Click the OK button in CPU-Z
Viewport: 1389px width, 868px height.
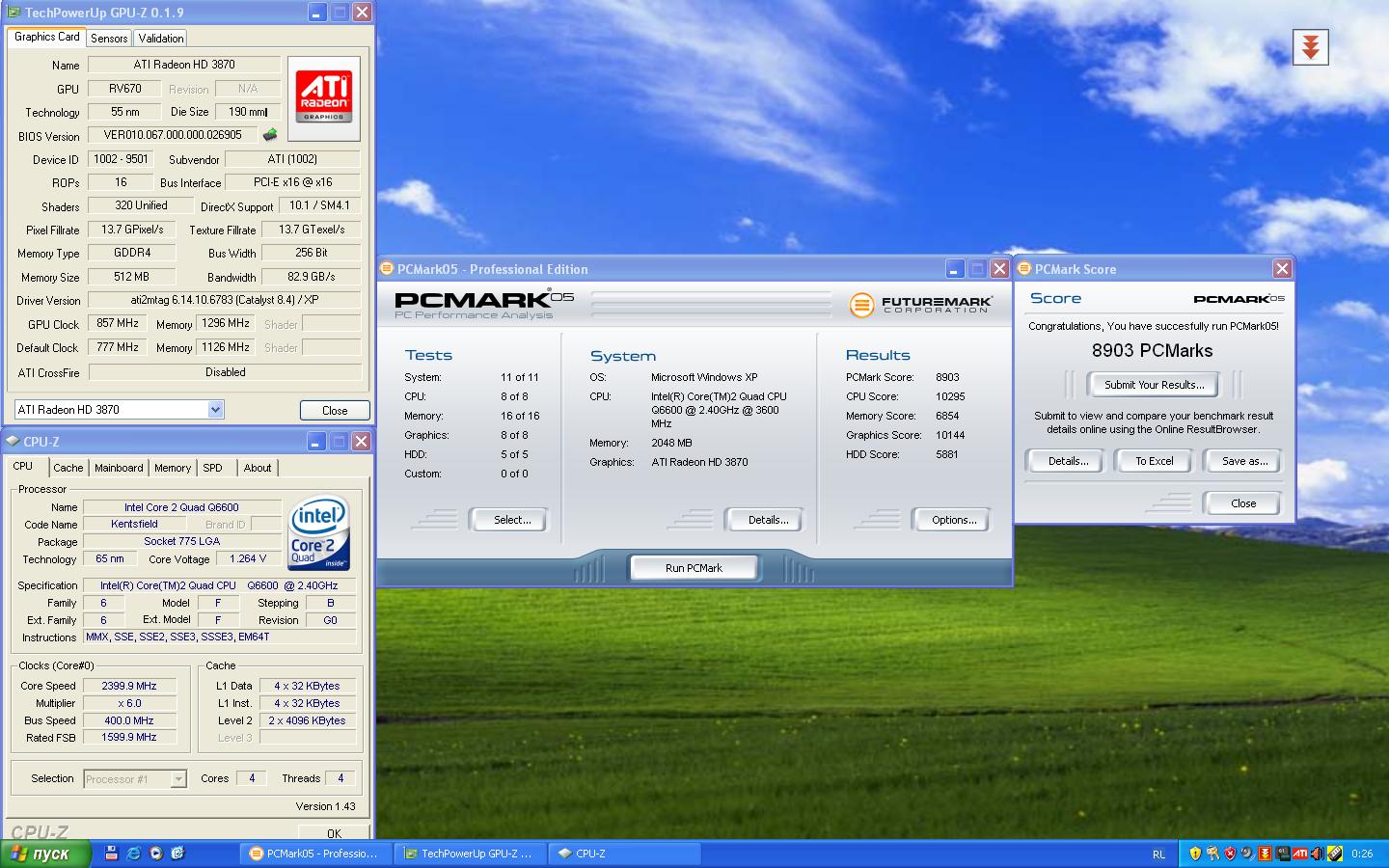click(x=334, y=832)
